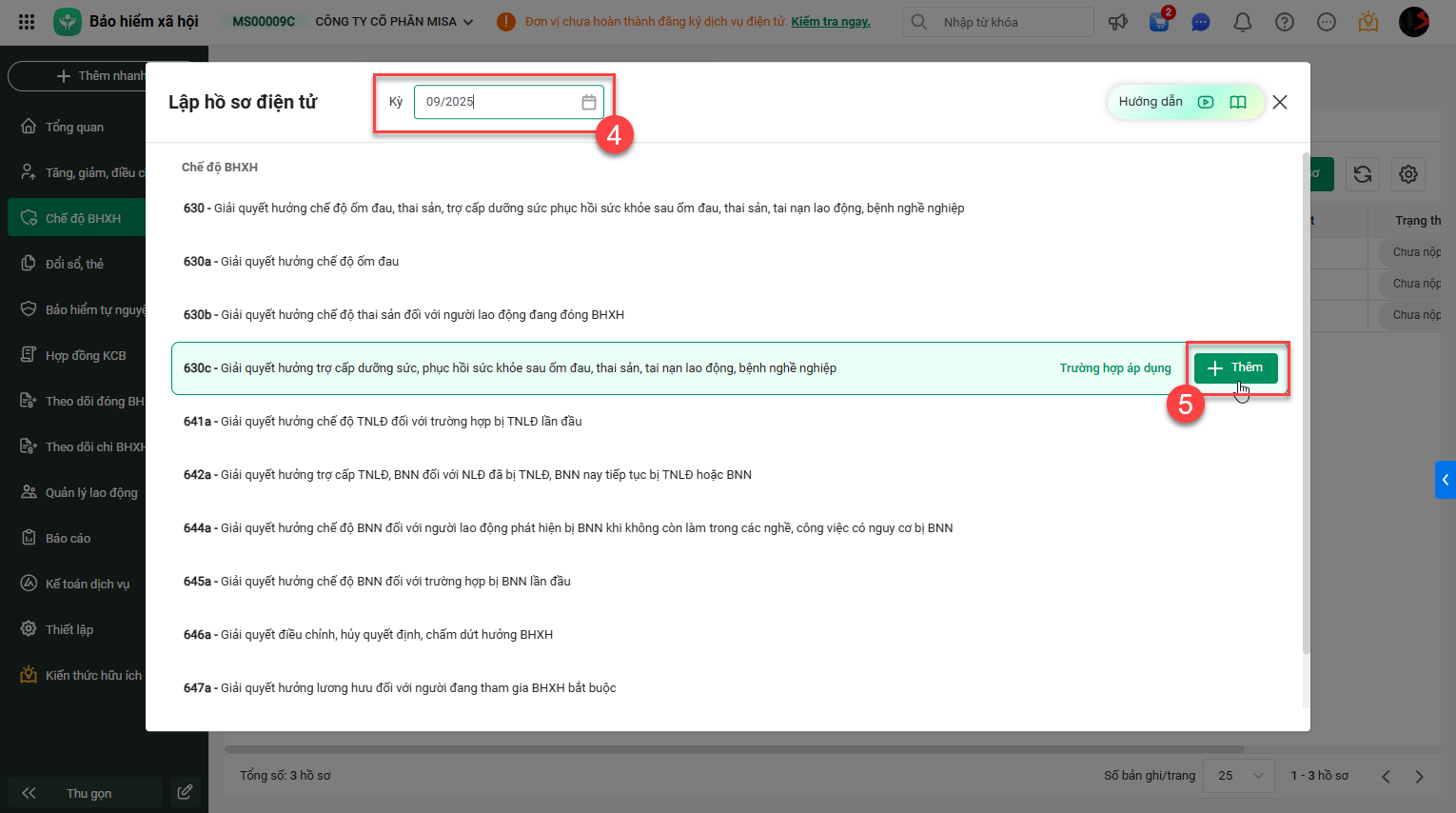This screenshot has height=813, width=1456.
Task: Open the notifications bell
Action: point(1243,21)
